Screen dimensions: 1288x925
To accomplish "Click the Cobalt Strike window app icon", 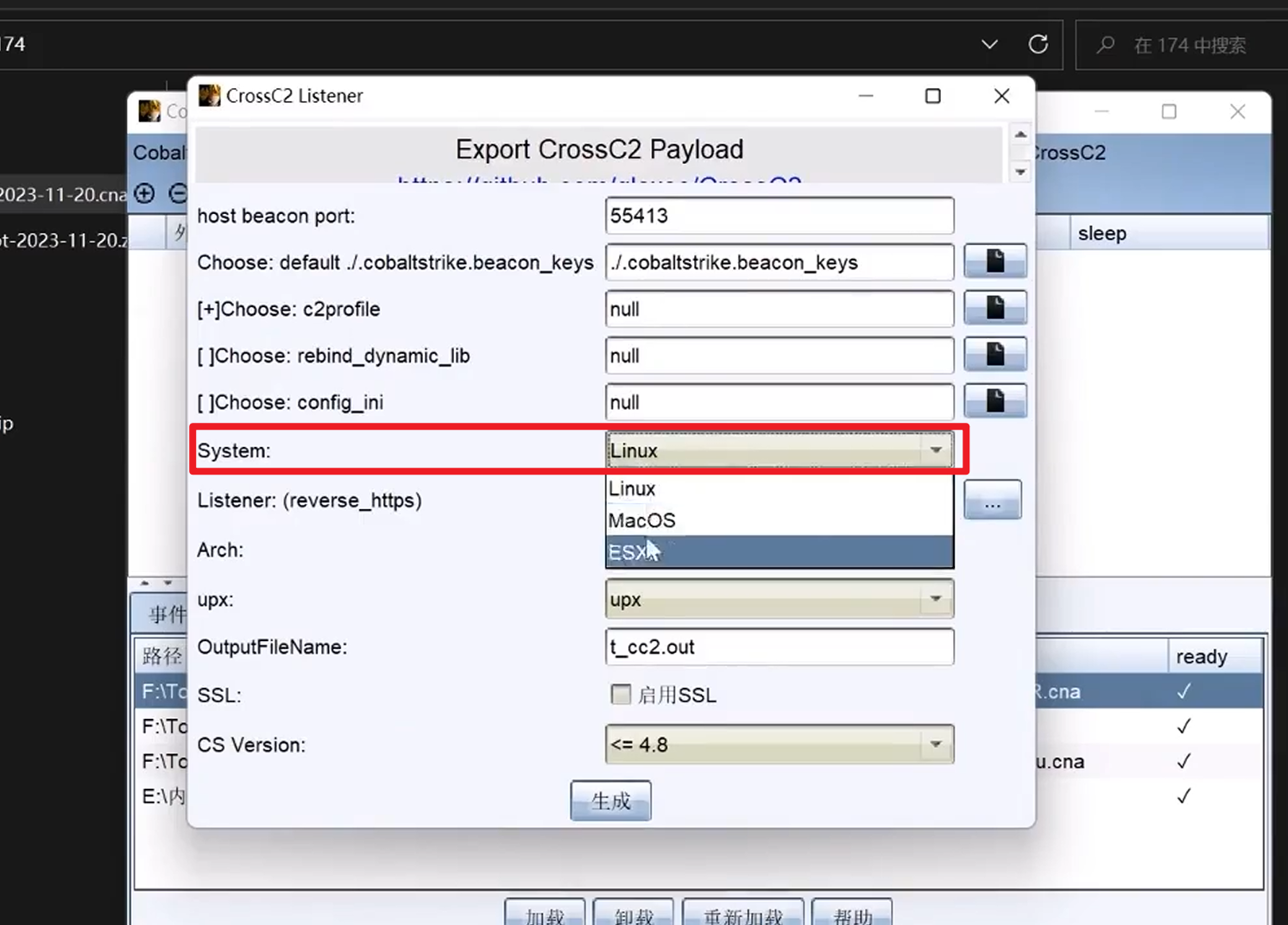I will pyautogui.click(x=149, y=110).
